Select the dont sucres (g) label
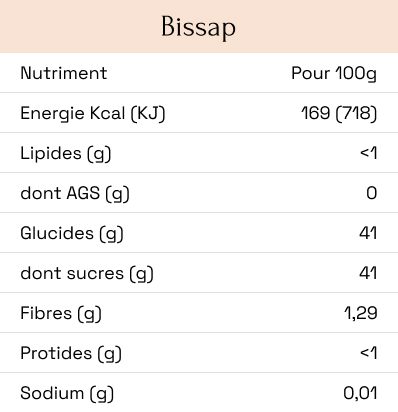Viewport: 398px width, 412px height. click(x=87, y=274)
